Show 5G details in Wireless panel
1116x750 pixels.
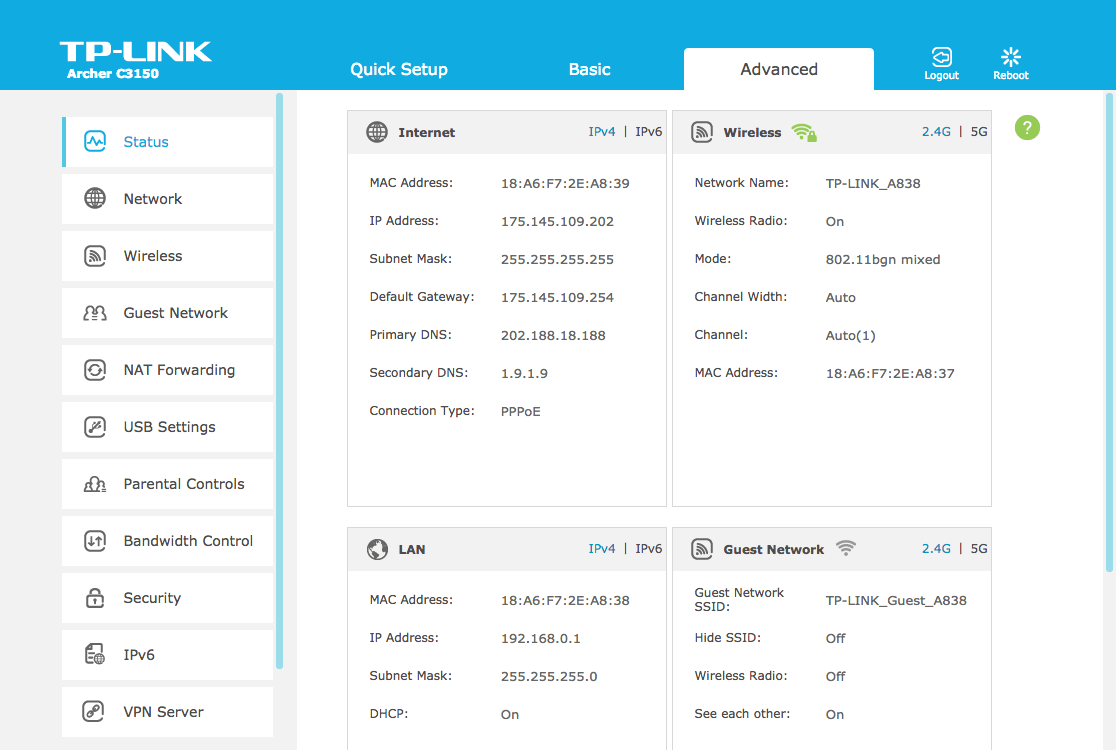point(979,132)
